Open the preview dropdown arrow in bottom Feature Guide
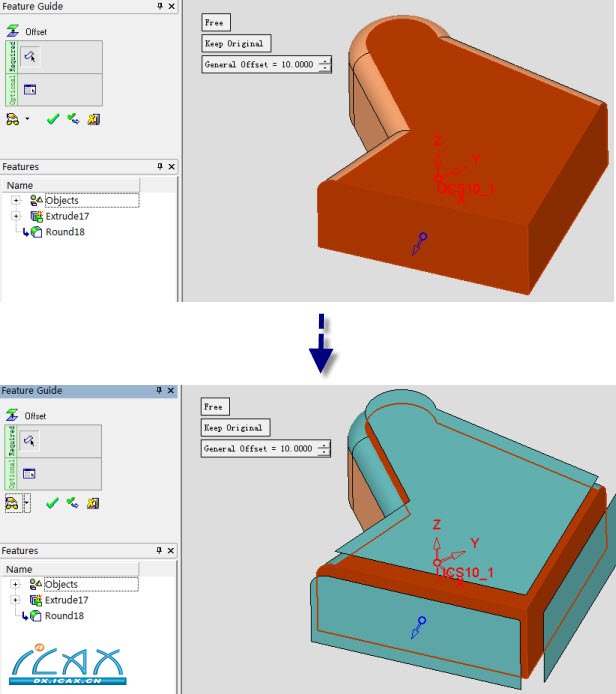Image resolution: width=616 pixels, height=694 pixels. point(27,503)
